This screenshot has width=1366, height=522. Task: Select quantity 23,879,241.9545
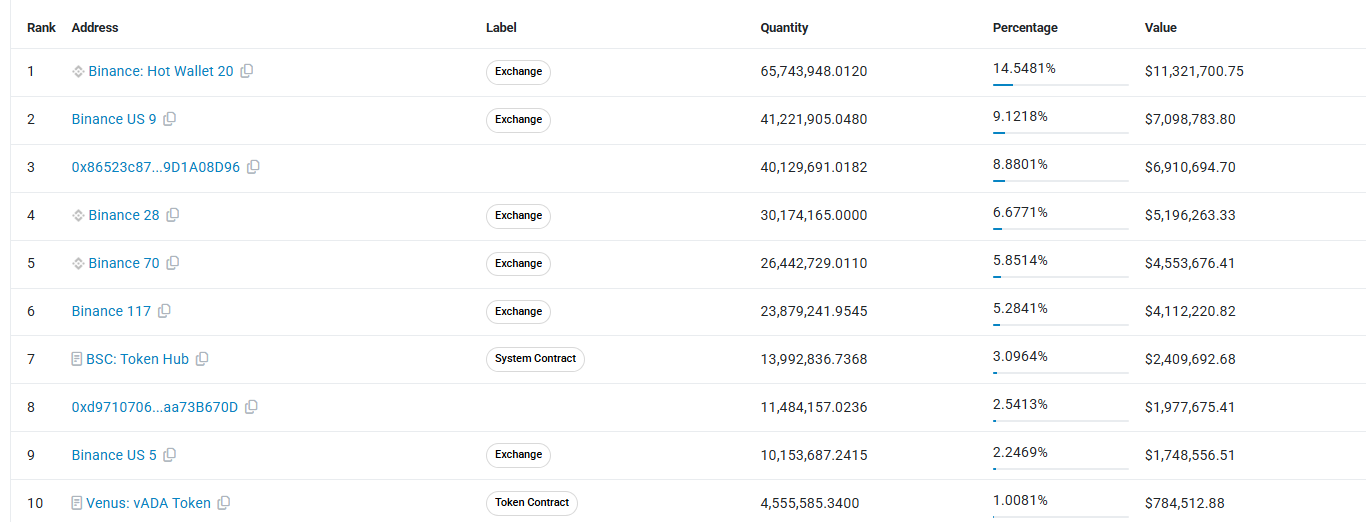814,311
